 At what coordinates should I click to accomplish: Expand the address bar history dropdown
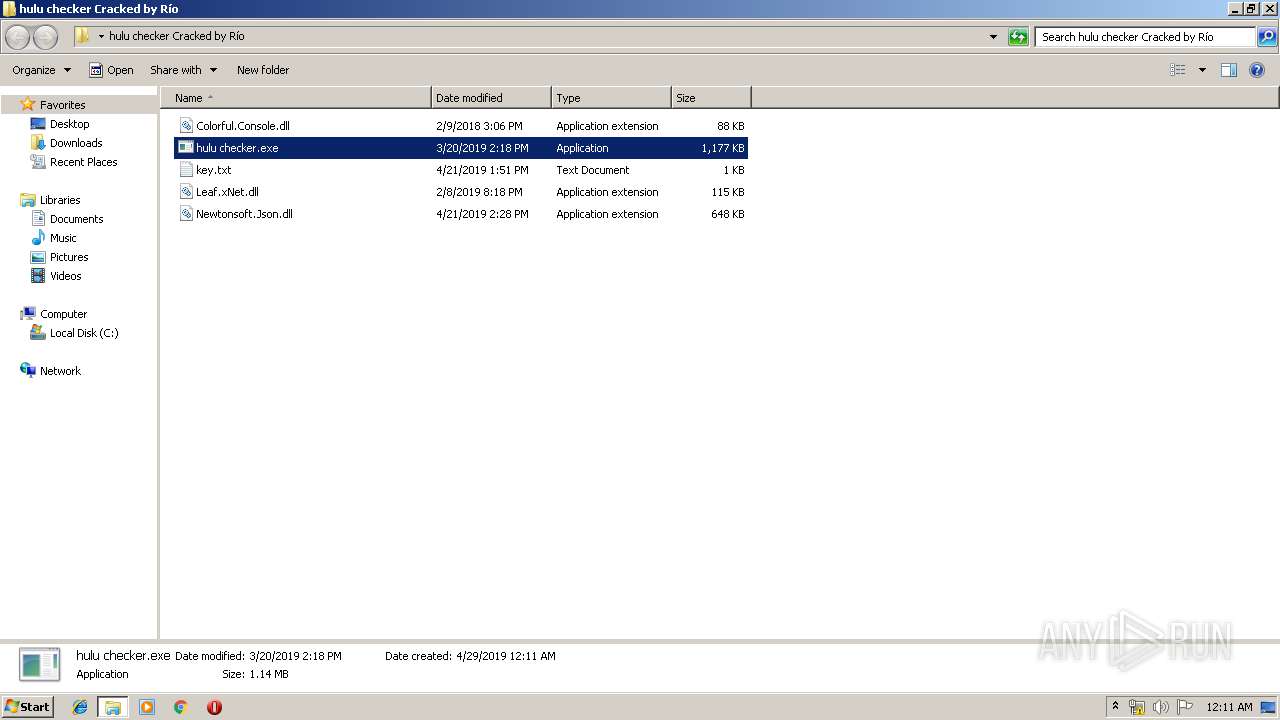pos(993,37)
